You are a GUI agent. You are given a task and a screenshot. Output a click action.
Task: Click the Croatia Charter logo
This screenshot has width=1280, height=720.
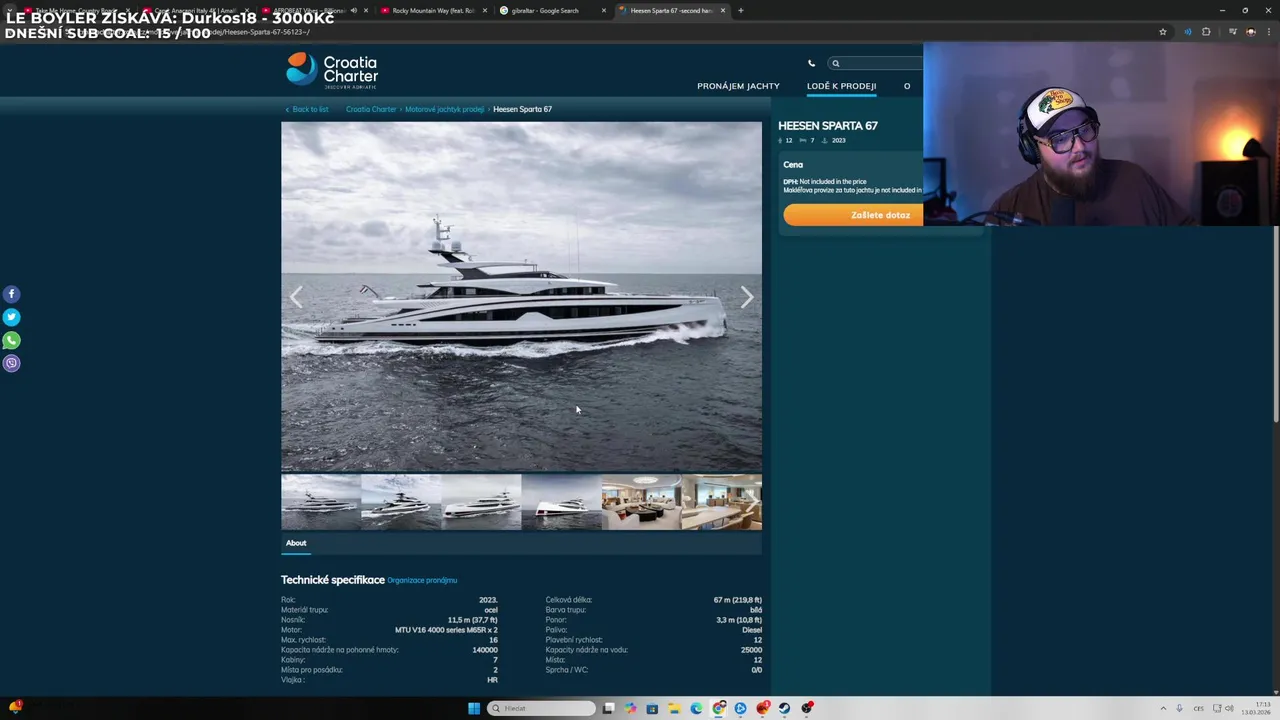pyautogui.click(x=332, y=71)
